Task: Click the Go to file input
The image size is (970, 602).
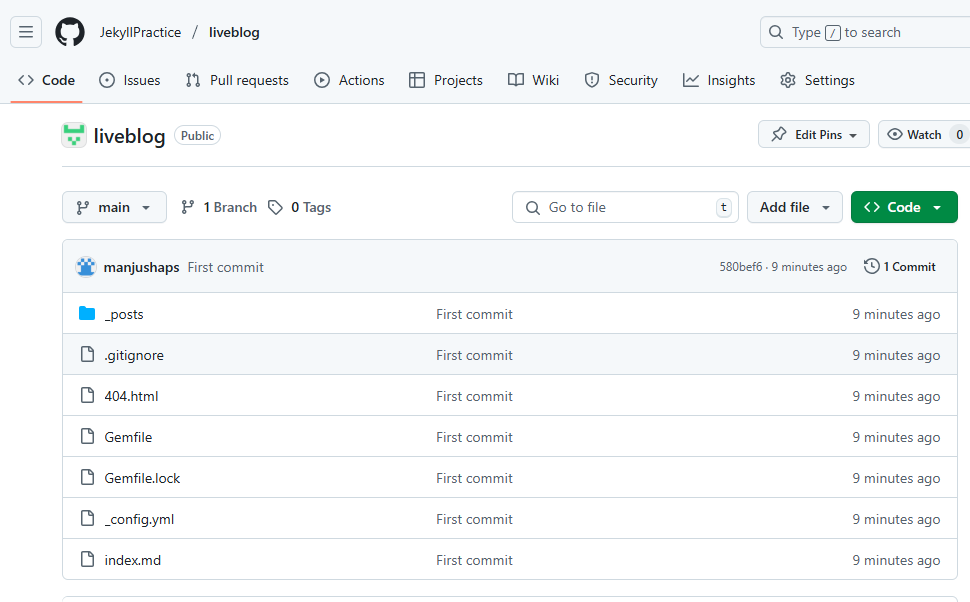Action: (625, 207)
